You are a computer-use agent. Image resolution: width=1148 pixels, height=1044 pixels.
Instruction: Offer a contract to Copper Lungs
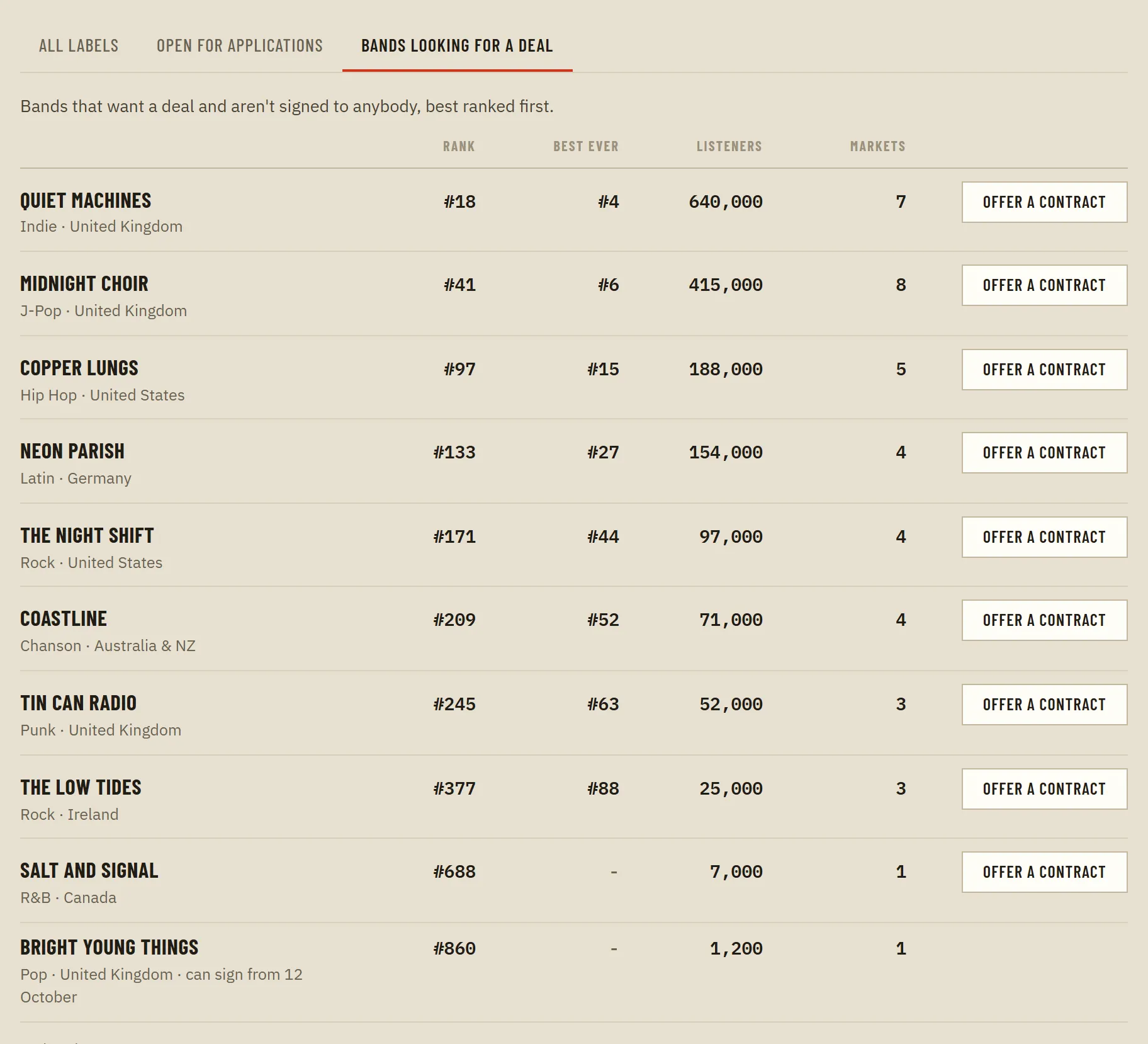coord(1044,370)
